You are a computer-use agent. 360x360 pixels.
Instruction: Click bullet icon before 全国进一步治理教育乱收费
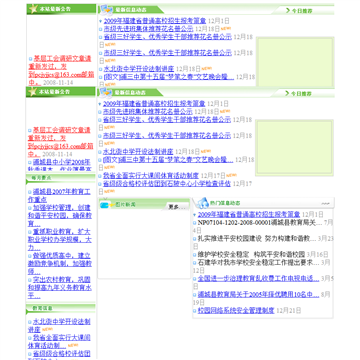tap(195, 279)
